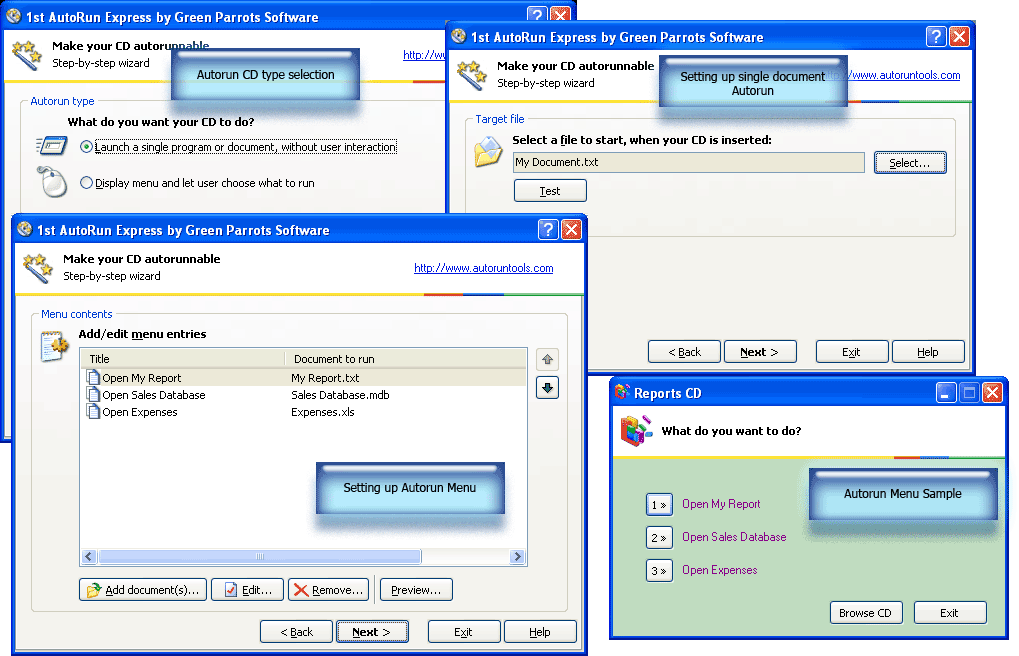Viewport: 1019px width, 656px height.
Task: Click the Test button under target file
Action: (550, 190)
